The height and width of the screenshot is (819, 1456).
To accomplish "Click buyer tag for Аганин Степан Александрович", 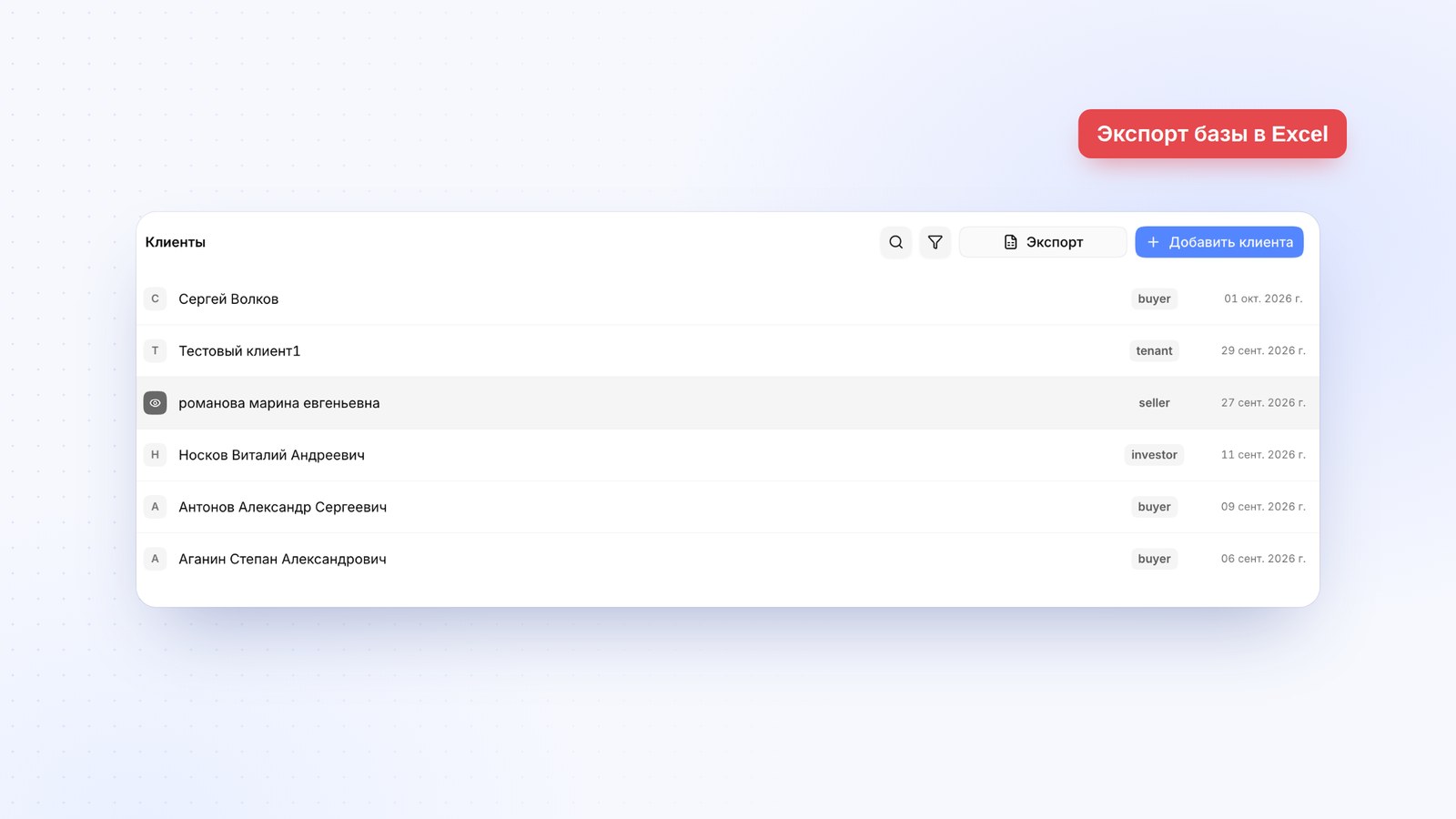I will point(1154,559).
